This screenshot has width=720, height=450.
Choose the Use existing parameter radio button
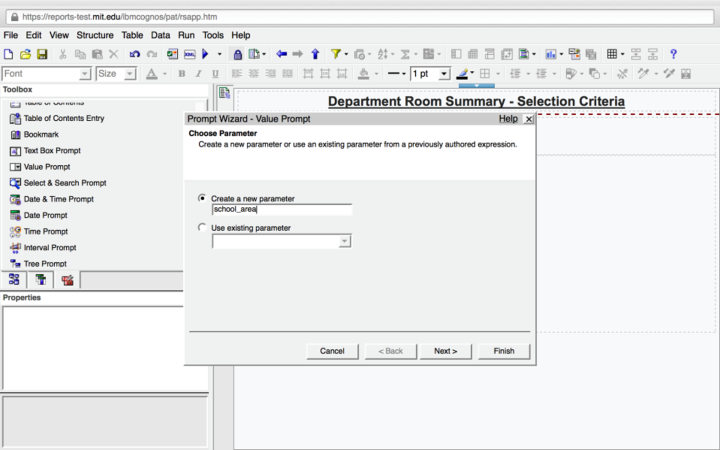pyautogui.click(x=203, y=228)
